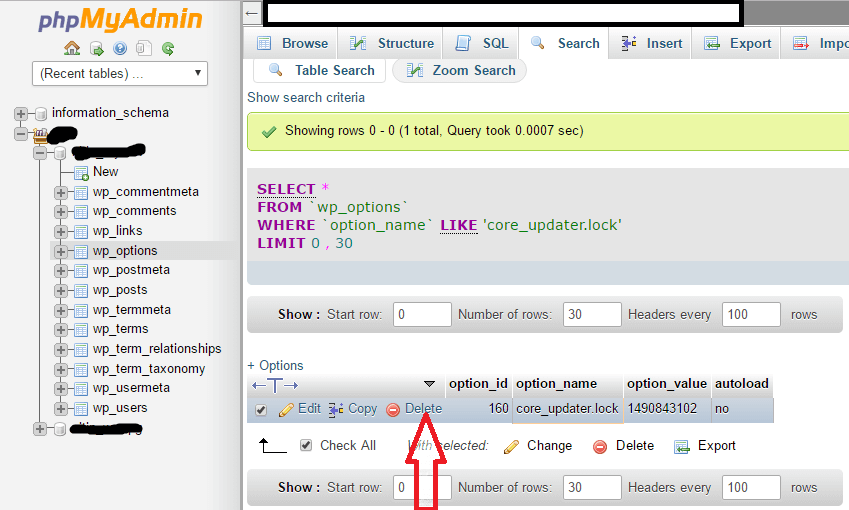Sort by the option_id column header

[478, 383]
